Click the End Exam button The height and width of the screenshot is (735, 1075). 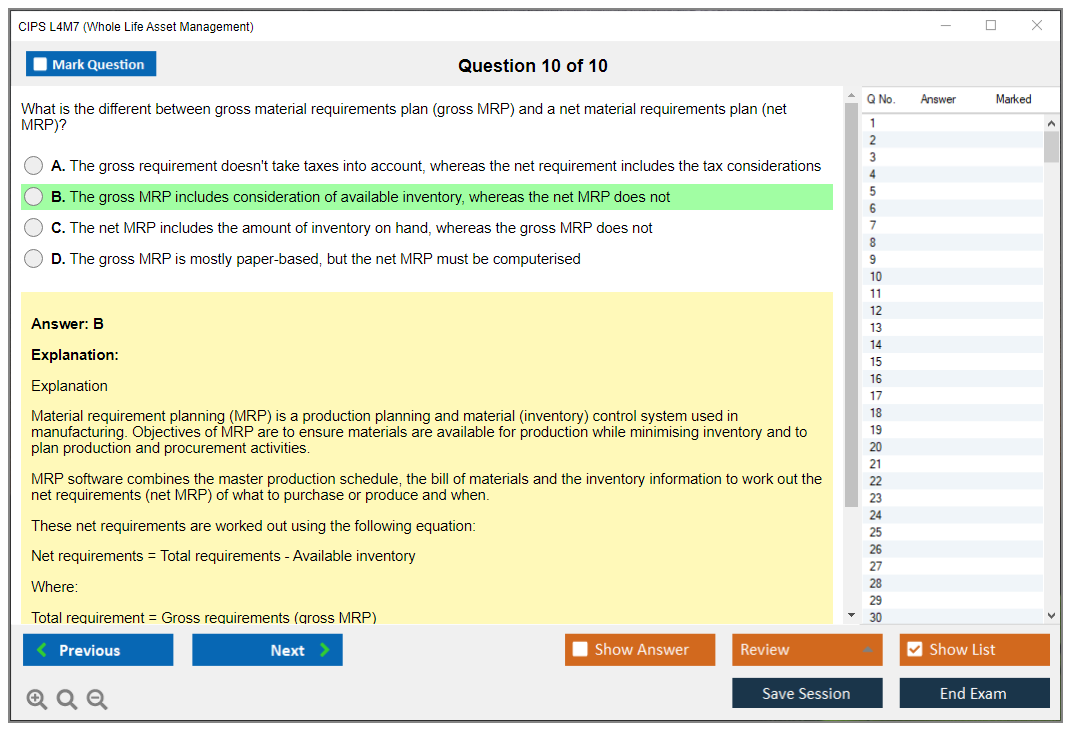coord(974,693)
